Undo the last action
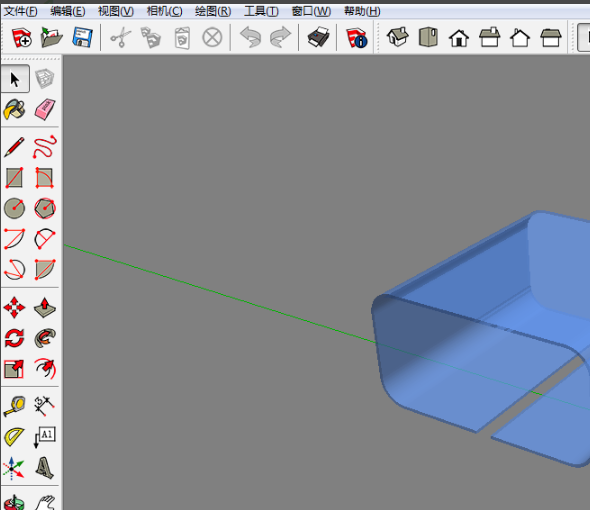Viewport: 590px width, 510px height. [250, 37]
